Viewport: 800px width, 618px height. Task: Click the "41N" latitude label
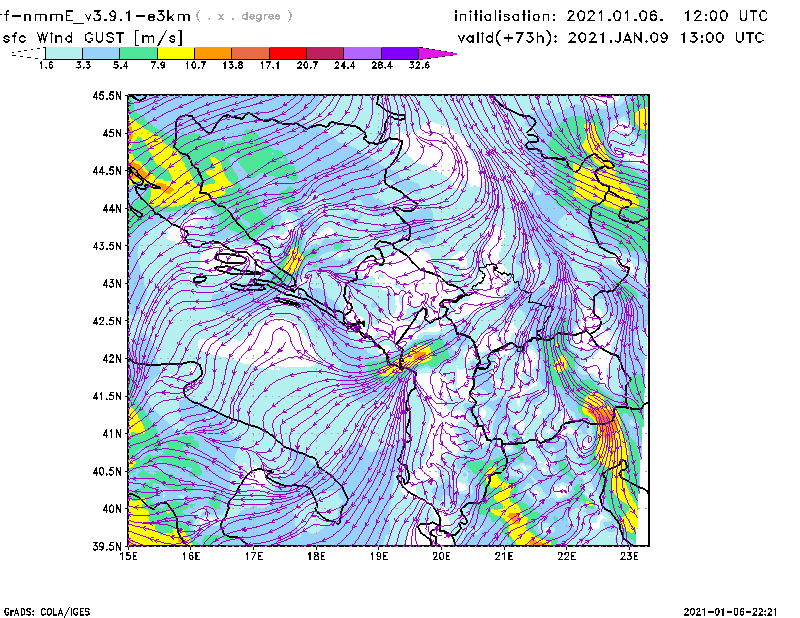[x=112, y=434]
